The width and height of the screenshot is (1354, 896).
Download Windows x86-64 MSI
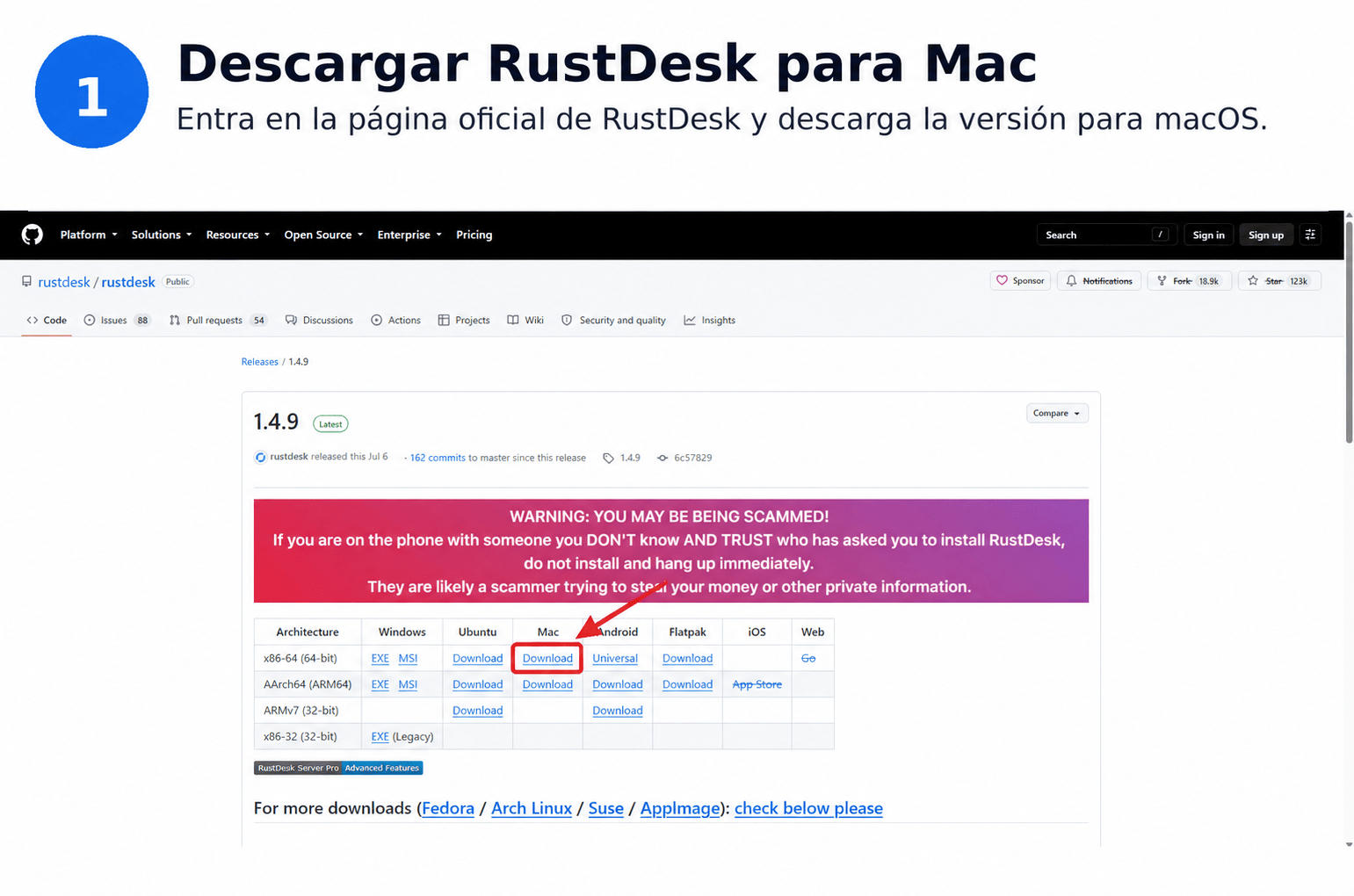[408, 658]
